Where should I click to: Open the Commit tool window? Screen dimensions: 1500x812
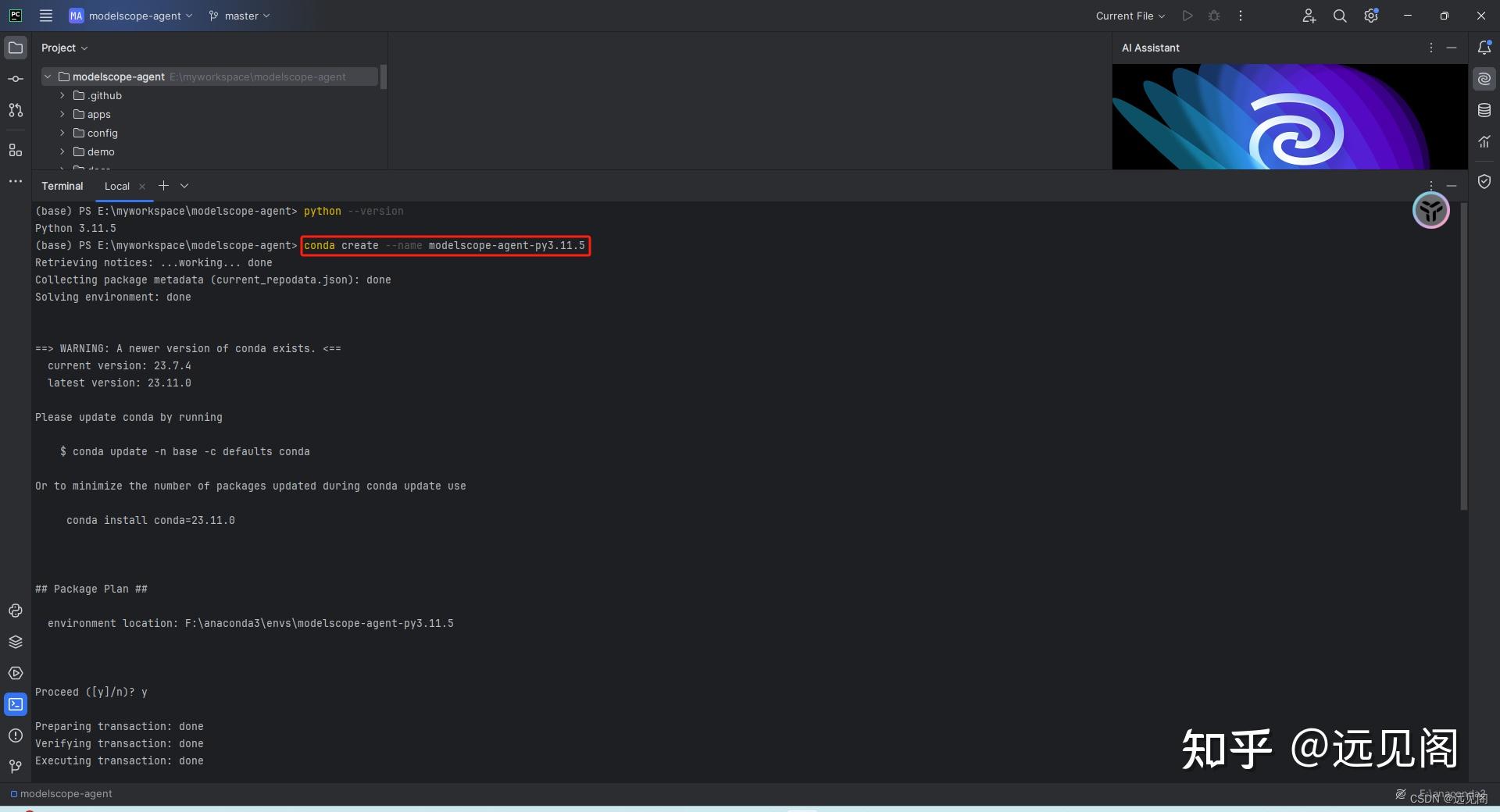pos(16,78)
